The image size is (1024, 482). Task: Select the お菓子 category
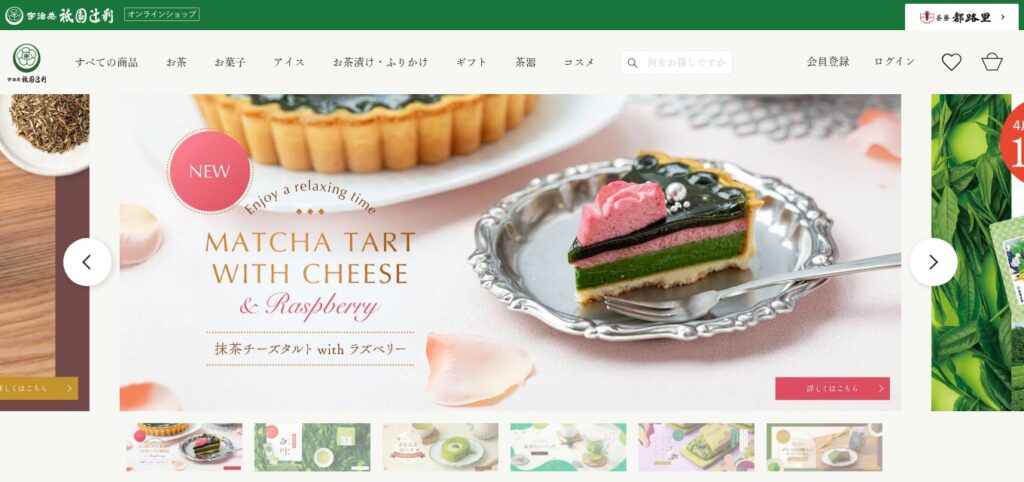[x=230, y=63]
